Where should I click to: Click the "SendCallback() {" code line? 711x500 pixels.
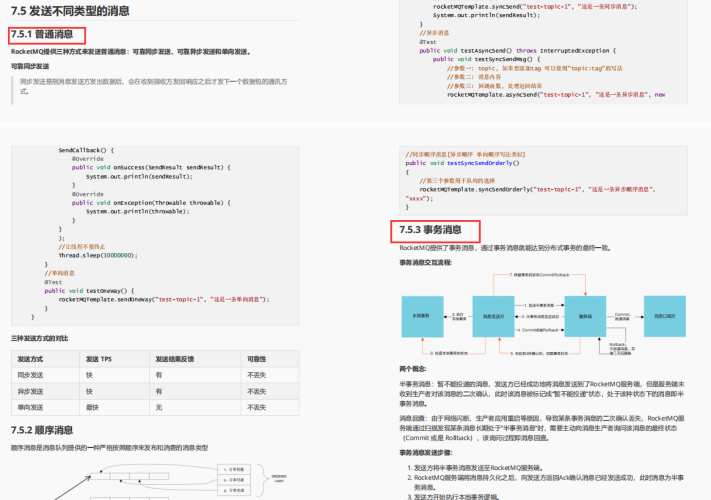[86, 150]
